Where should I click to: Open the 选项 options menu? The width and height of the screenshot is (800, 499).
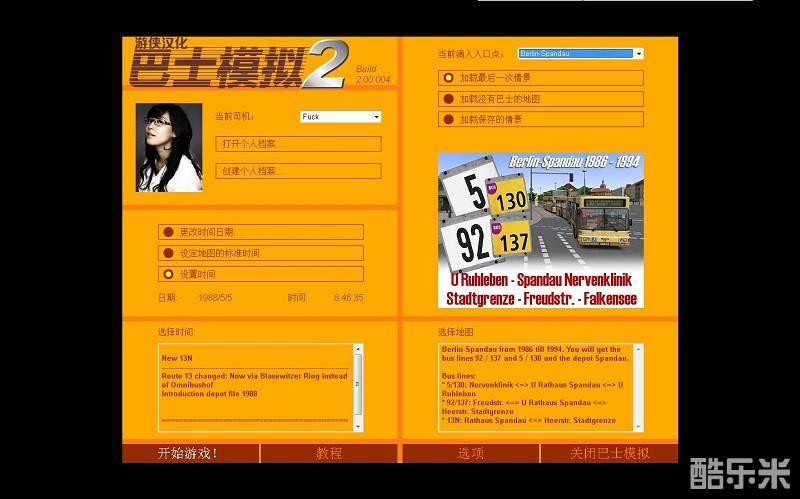471,454
